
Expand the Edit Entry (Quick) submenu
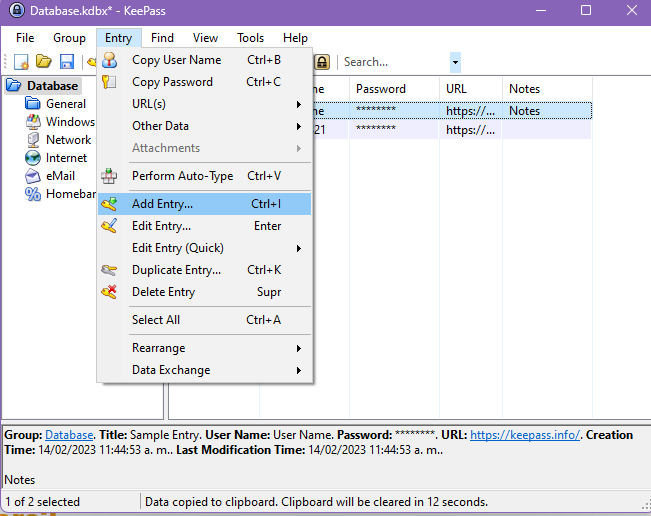click(299, 248)
